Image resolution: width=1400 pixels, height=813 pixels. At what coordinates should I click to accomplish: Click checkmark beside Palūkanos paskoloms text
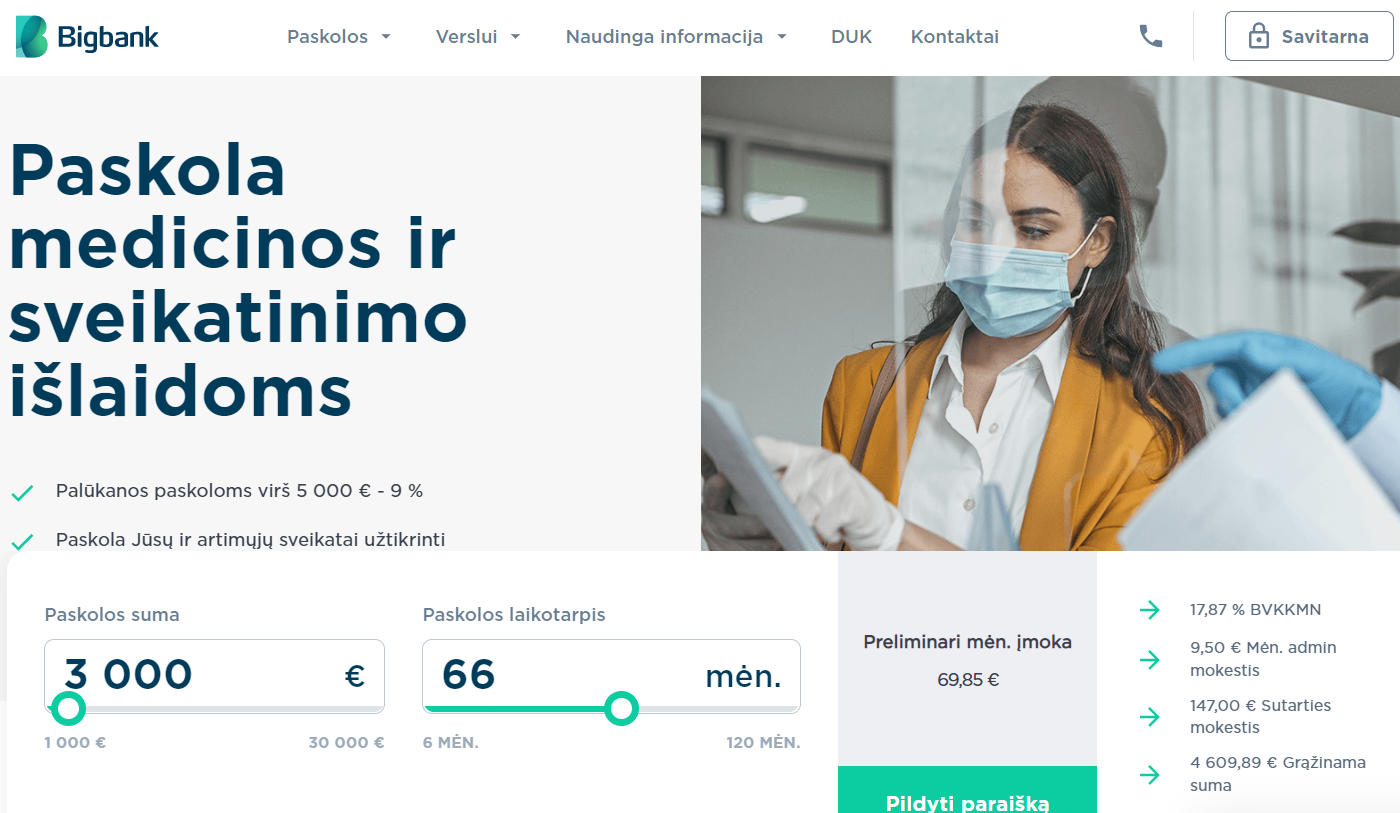pos(22,493)
